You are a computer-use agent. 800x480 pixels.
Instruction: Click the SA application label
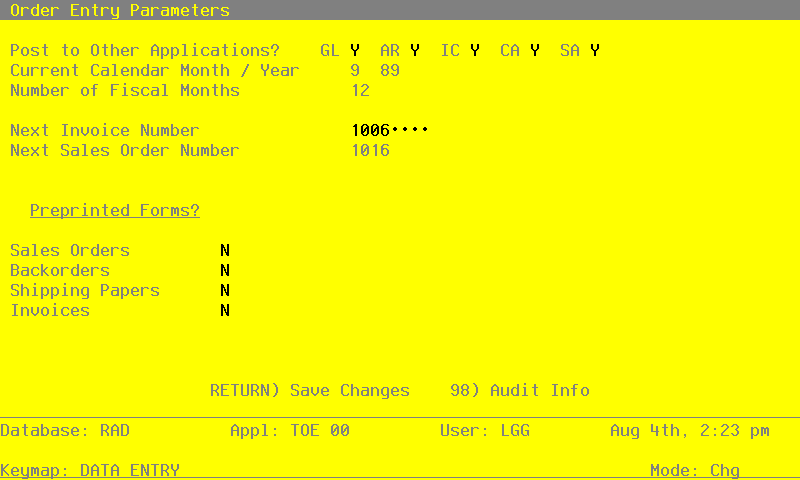570,50
